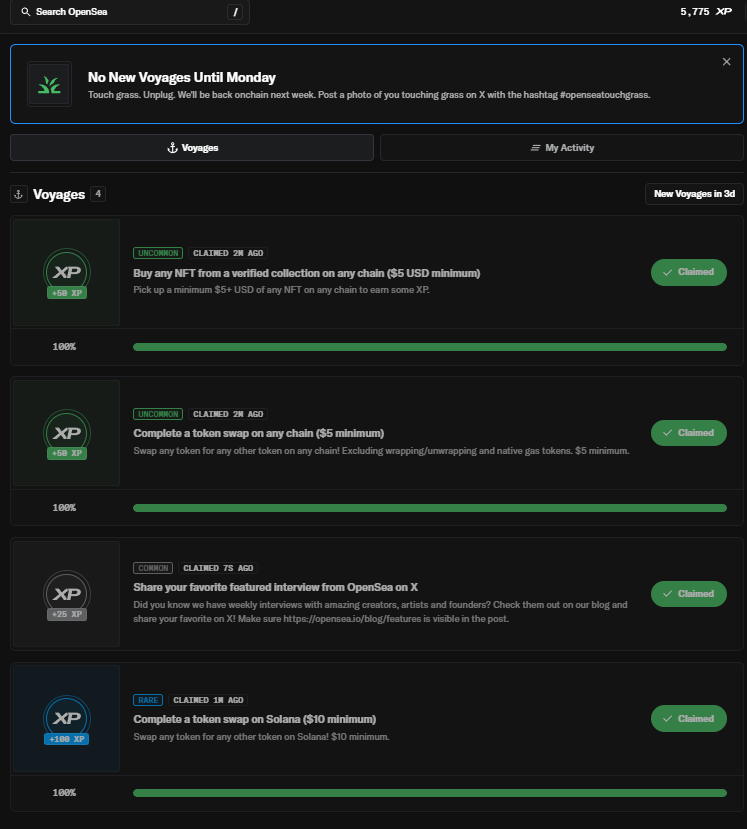The width and height of the screenshot is (747, 829).
Task: Click the Solana swap $10 minimum description
Action: (261, 737)
